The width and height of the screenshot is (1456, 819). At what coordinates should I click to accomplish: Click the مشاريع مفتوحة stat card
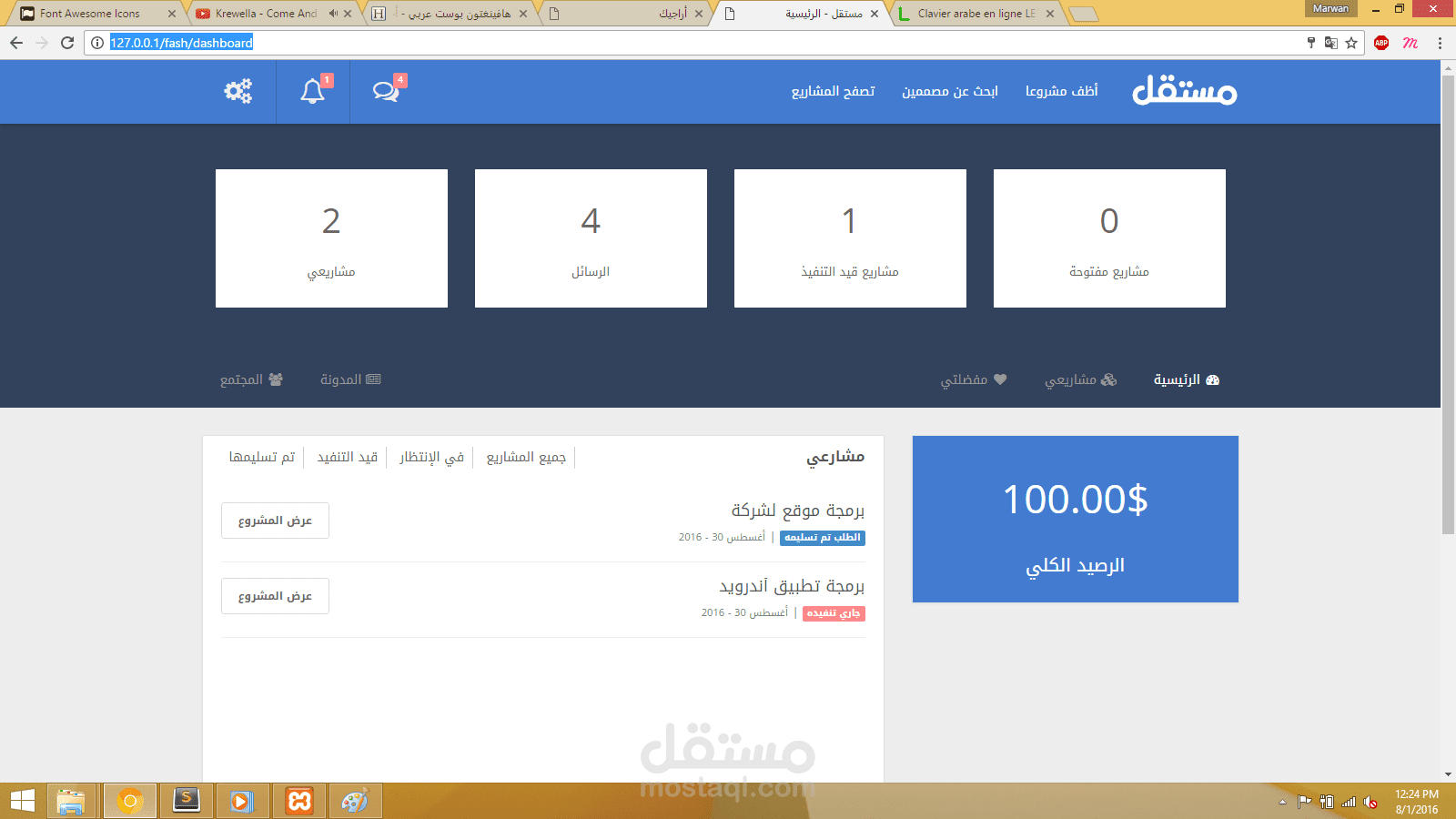tap(1109, 238)
